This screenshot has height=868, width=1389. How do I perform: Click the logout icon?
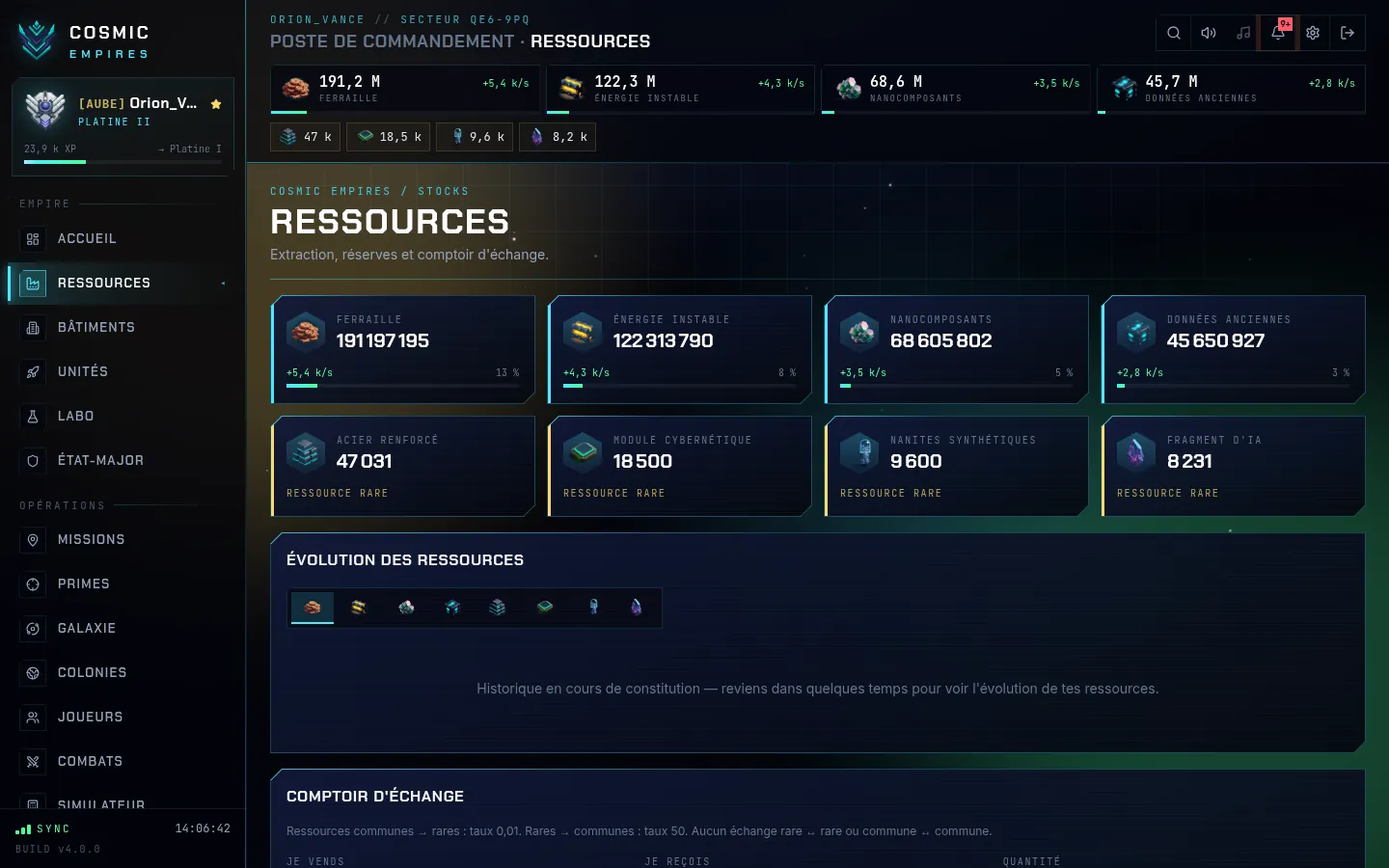(1348, 33)
